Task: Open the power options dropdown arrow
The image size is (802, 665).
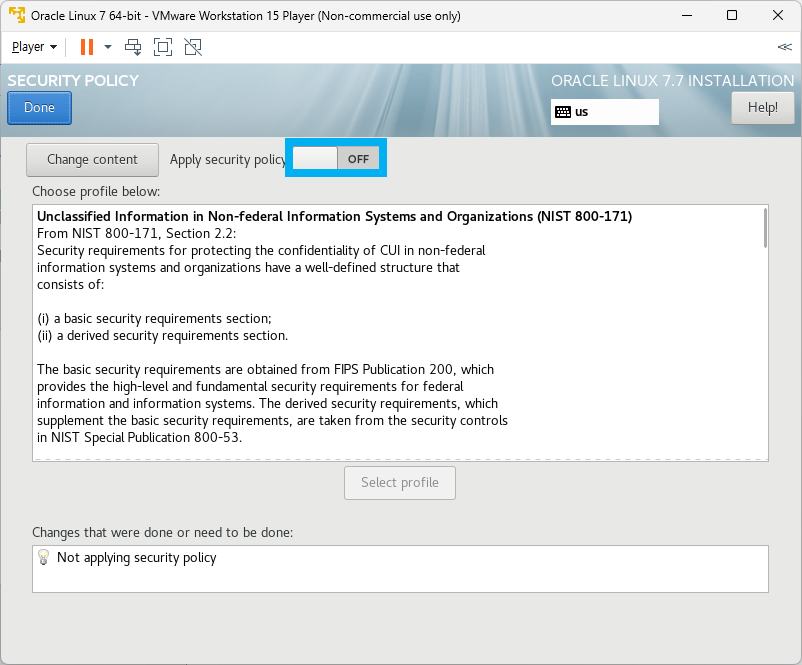Action: (108, 47)
